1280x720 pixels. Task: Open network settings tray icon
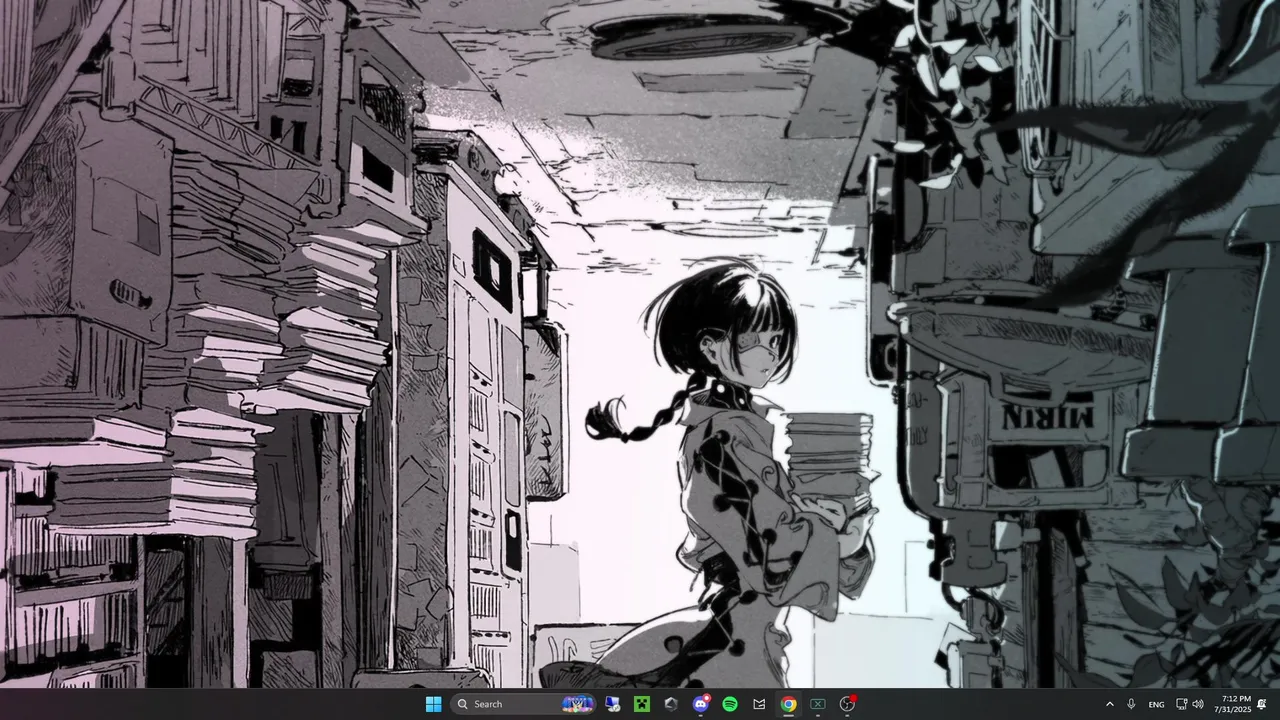[1181, 704]
